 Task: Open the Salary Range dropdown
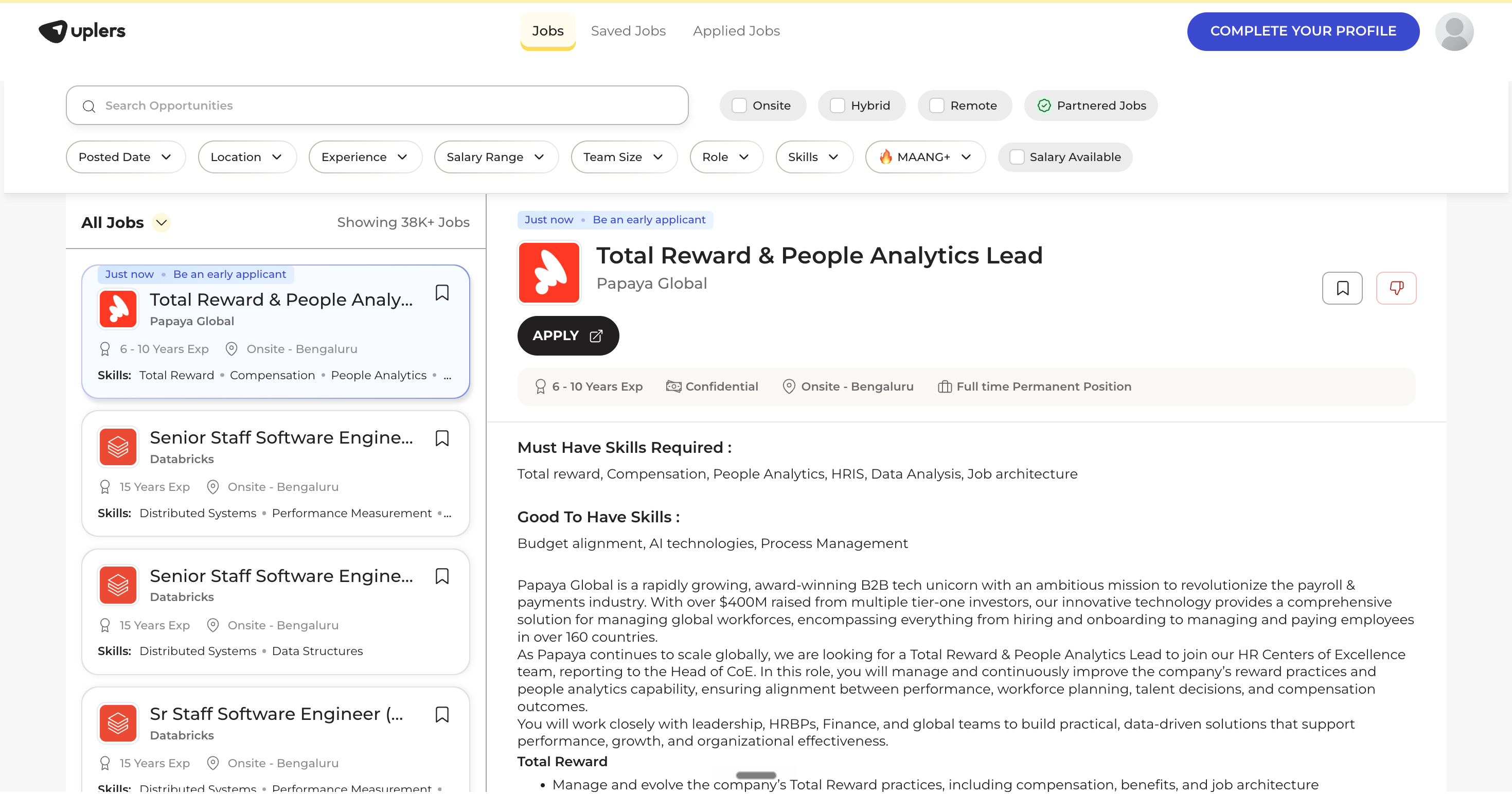pyautogui.click(x=496, y=157)
